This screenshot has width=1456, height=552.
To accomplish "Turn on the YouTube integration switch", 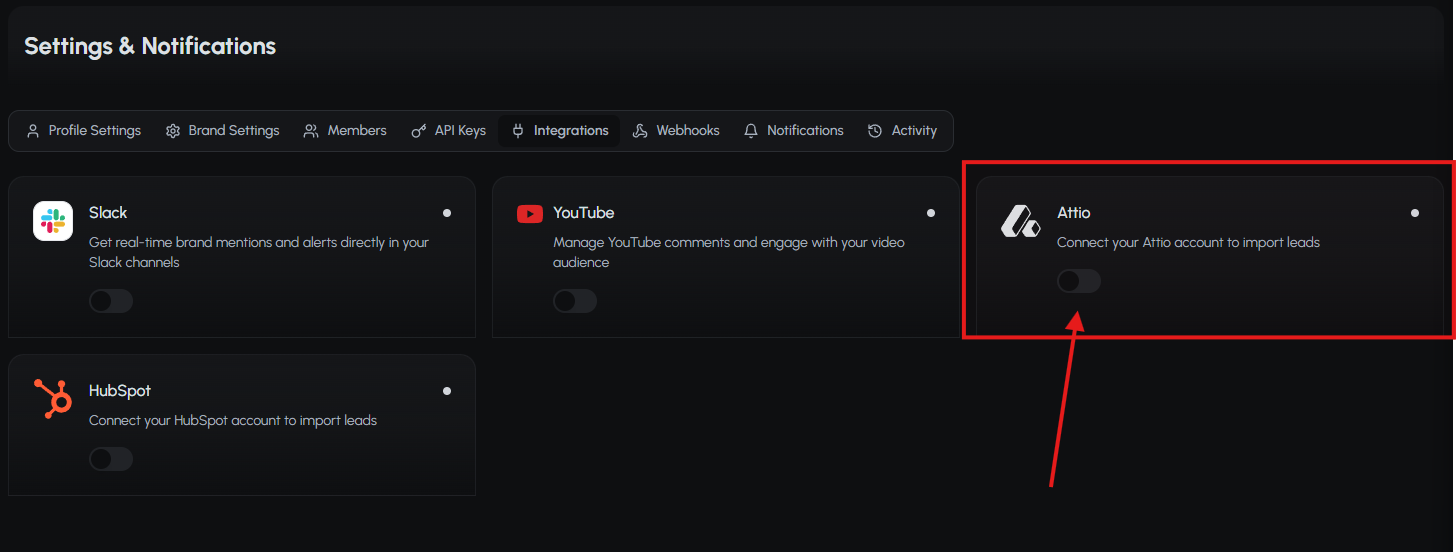I will [575, 301].
